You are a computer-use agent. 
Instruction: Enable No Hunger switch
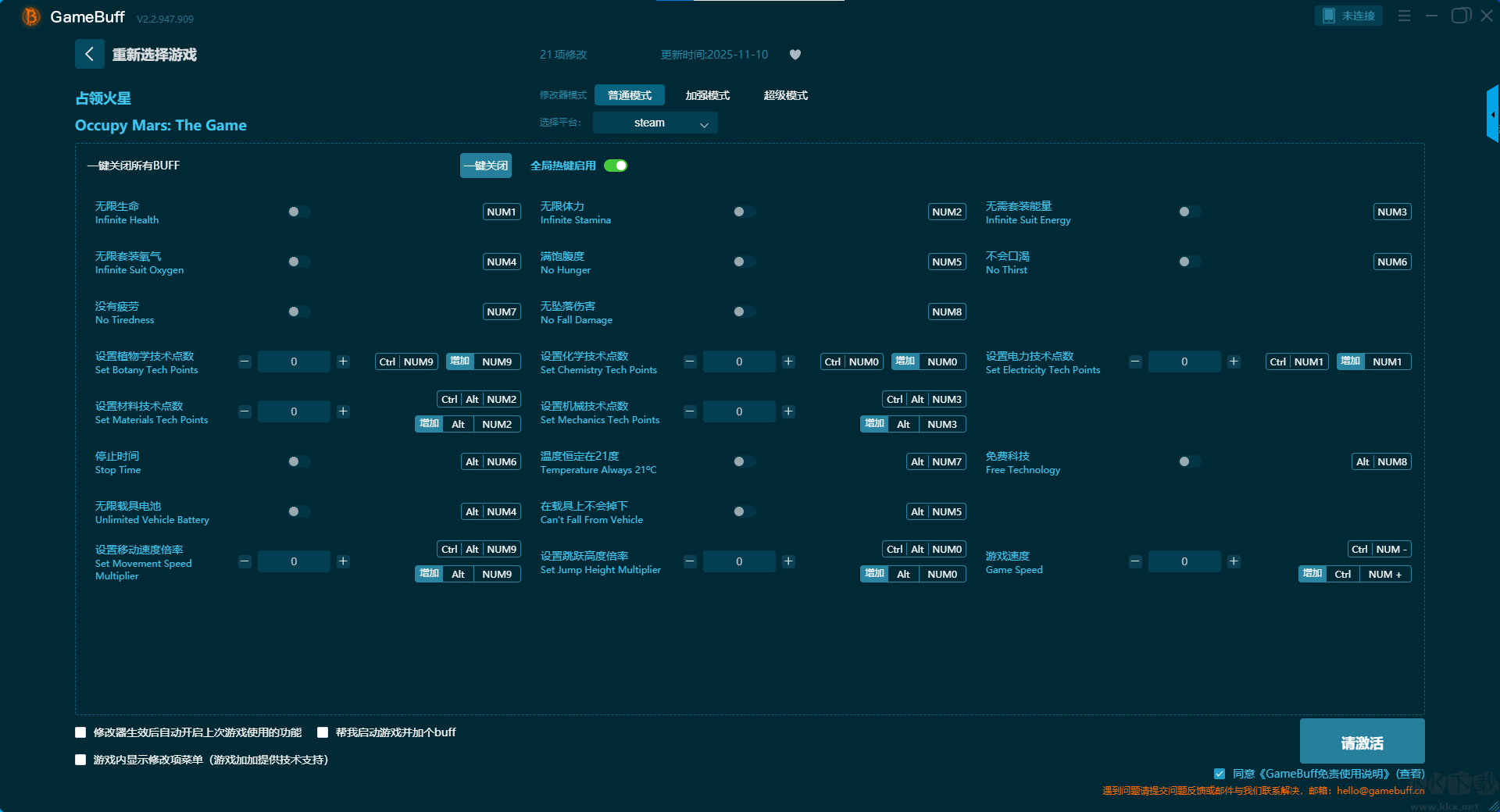pos(745,262)
